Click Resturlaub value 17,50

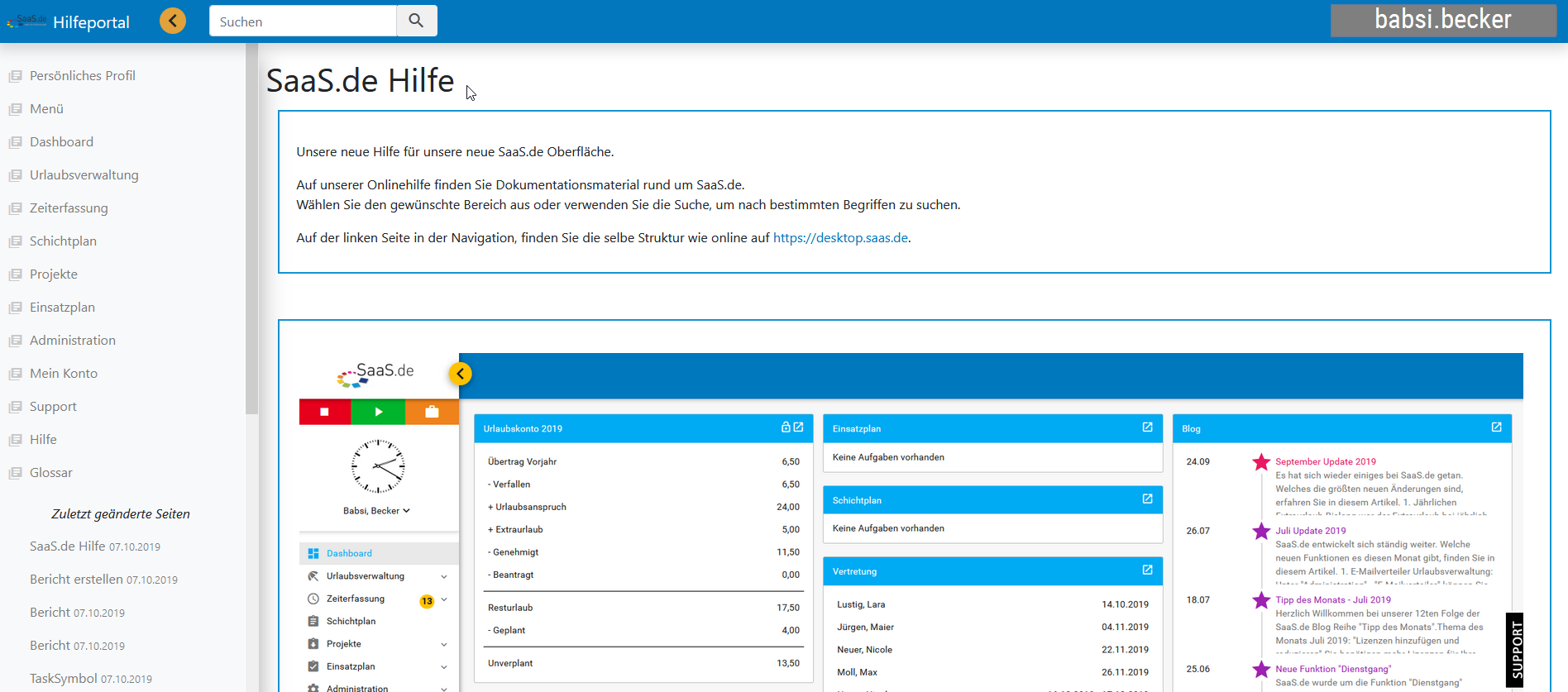tap(788, 608)
